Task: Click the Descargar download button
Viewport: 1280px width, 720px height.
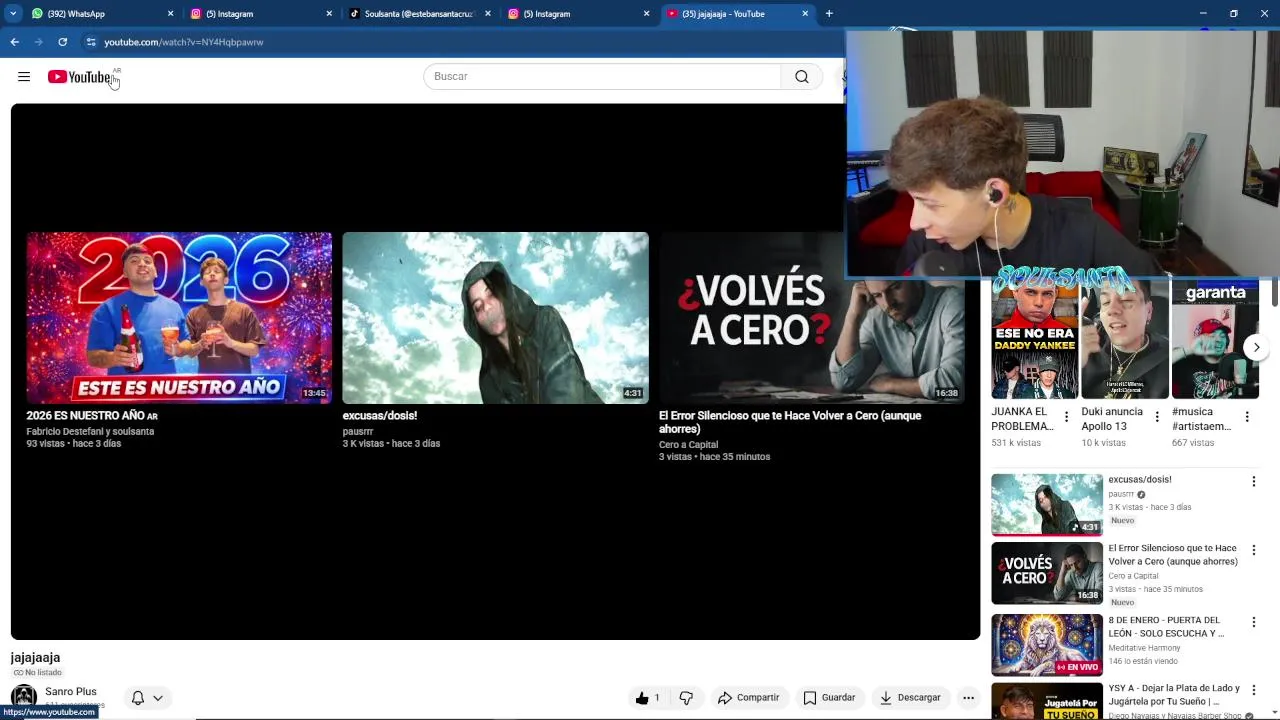Action: coord(910,698)
